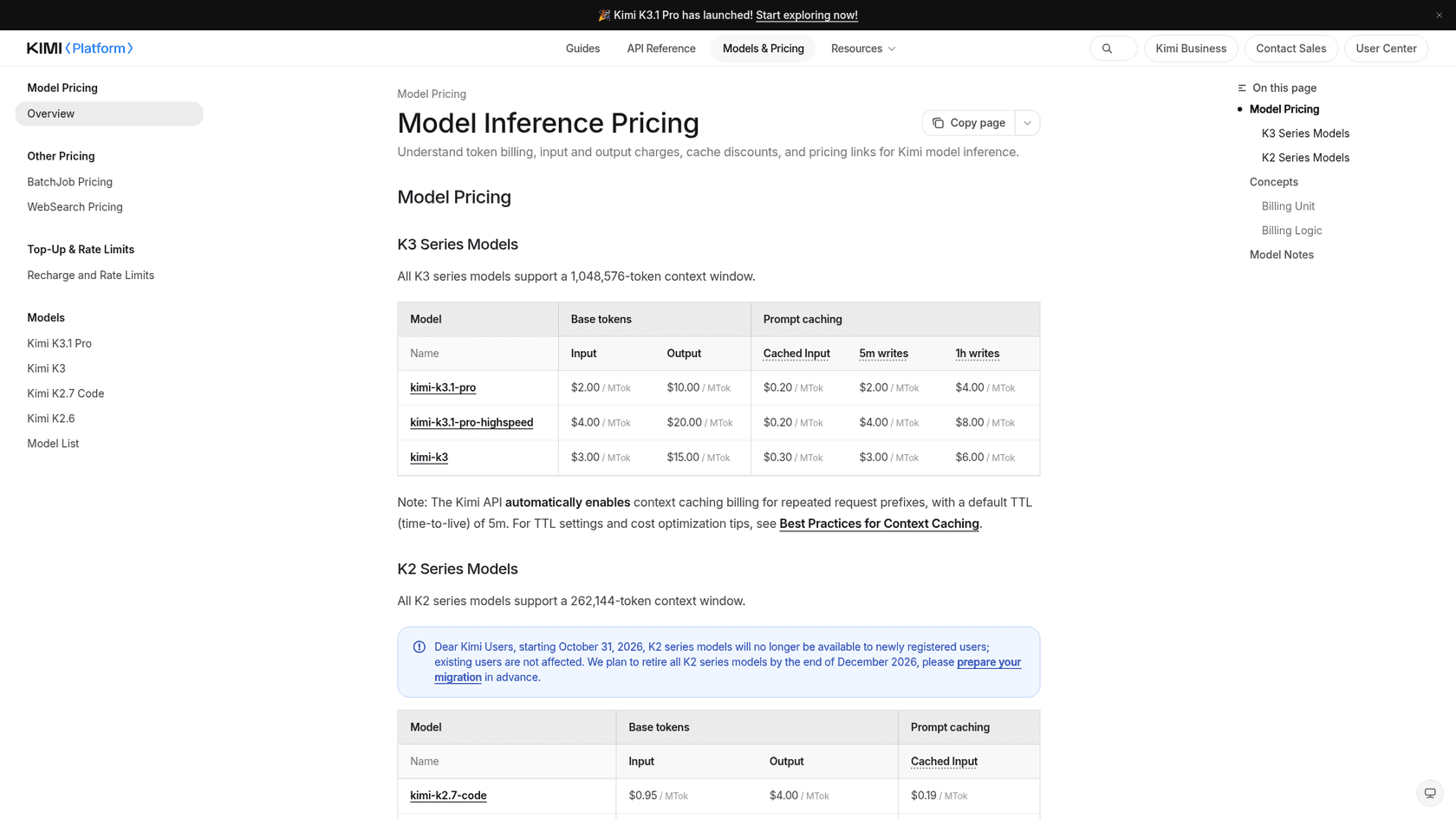Jump to Billing Unit in page outline
This screenshot has width=1456, height=819.
(x=1288, y=206)
